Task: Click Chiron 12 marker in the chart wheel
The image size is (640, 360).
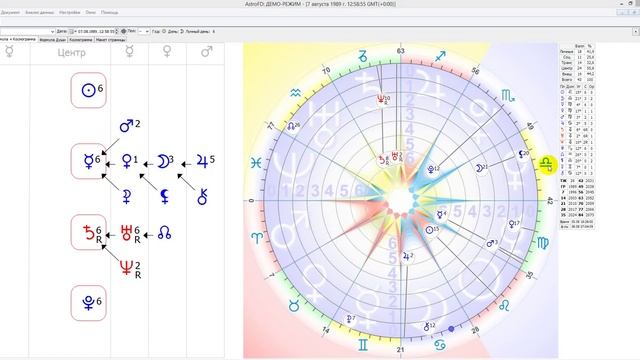Action: tap(429, 327)
